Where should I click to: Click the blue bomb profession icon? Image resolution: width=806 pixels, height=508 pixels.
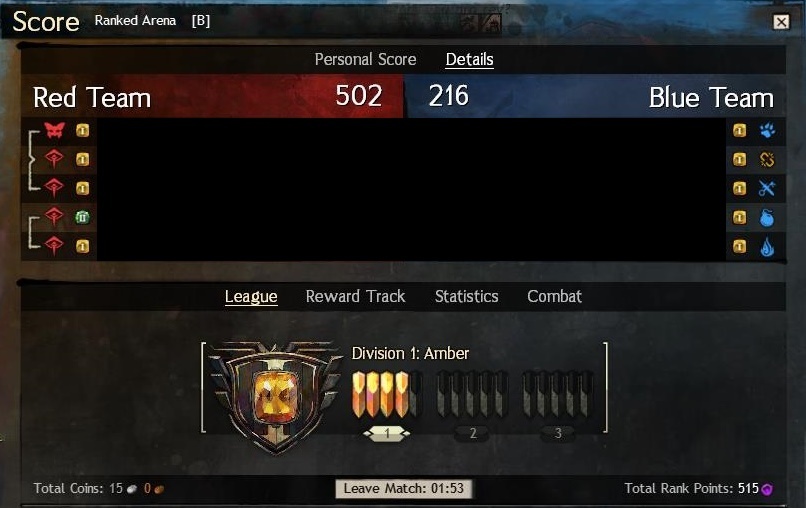point(767,217)
